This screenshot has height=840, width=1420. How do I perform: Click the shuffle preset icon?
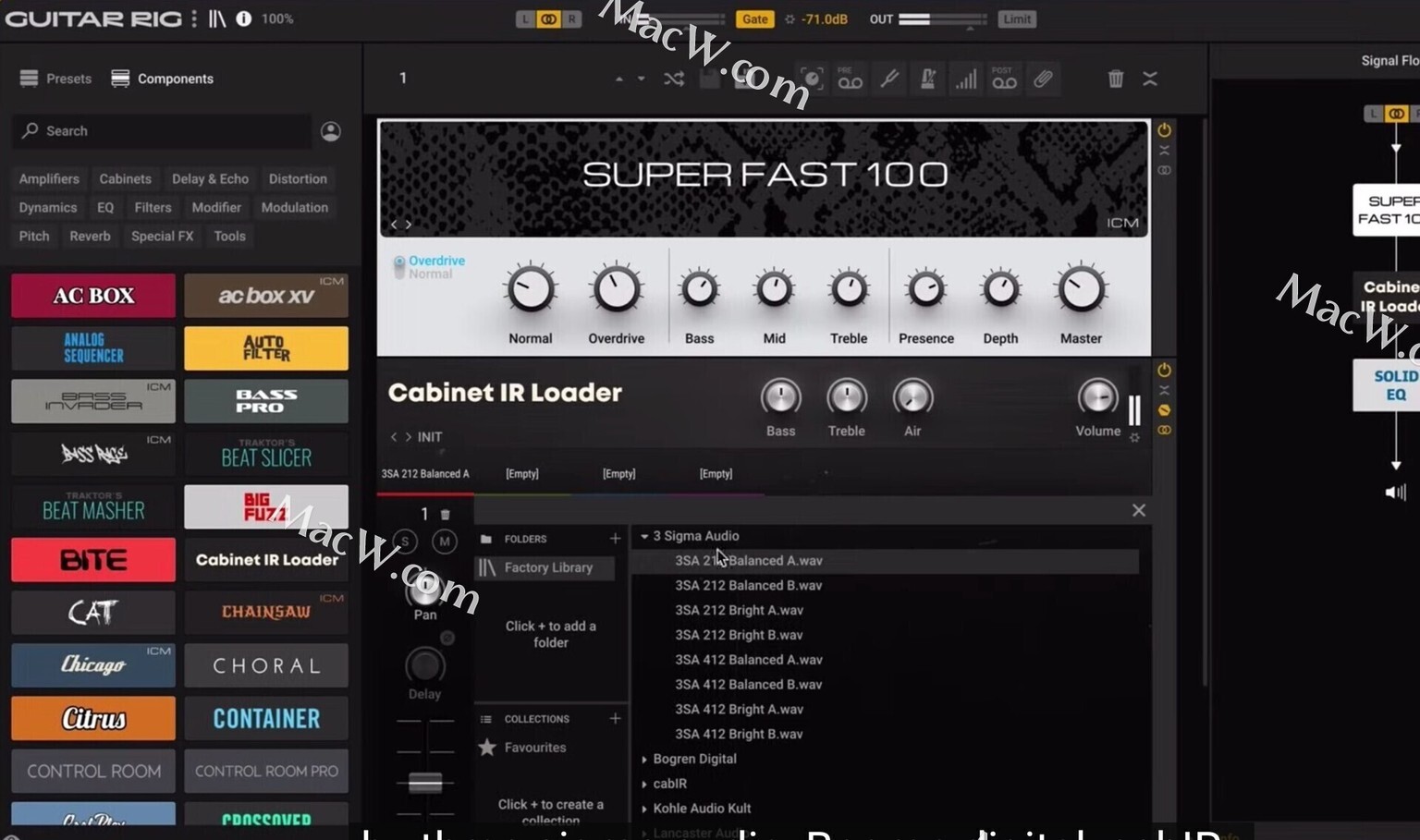(674, 79)
